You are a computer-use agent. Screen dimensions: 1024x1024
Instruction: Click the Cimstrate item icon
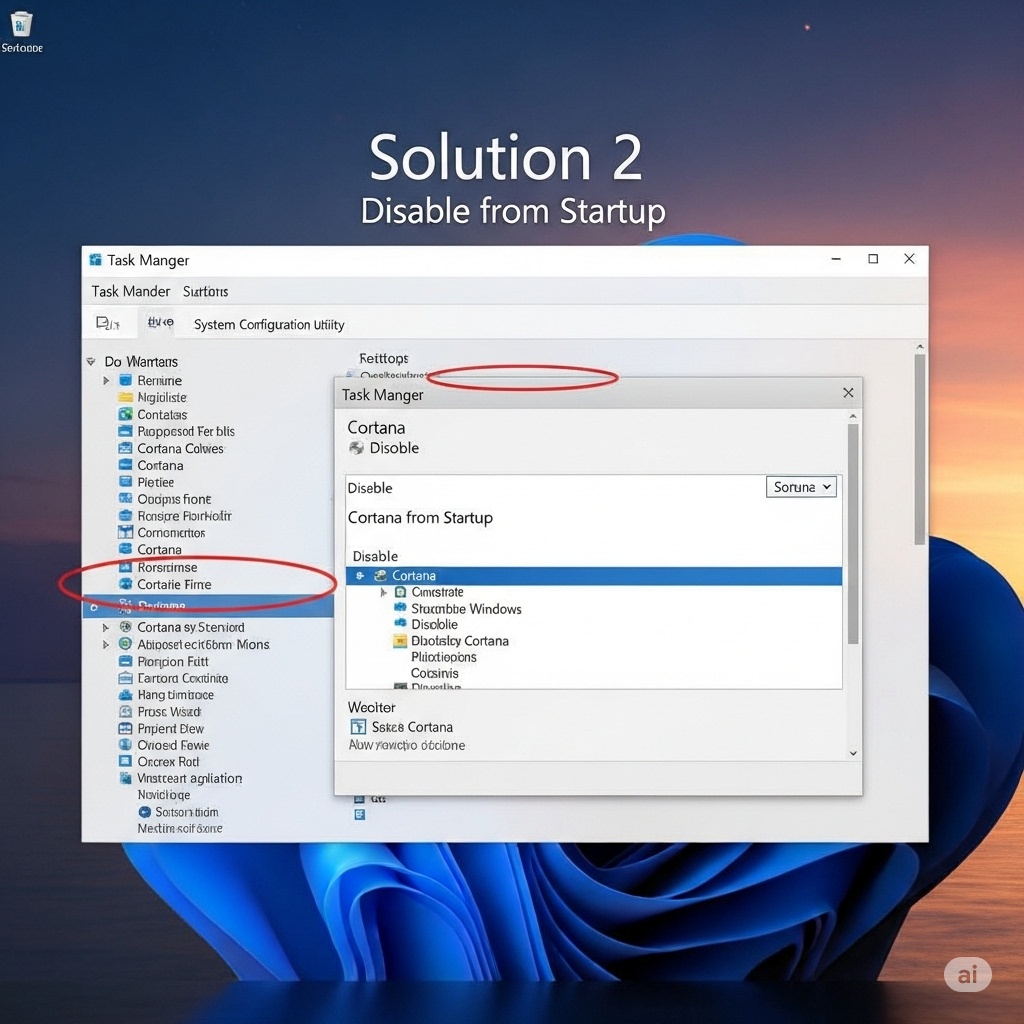coord(400,592)
